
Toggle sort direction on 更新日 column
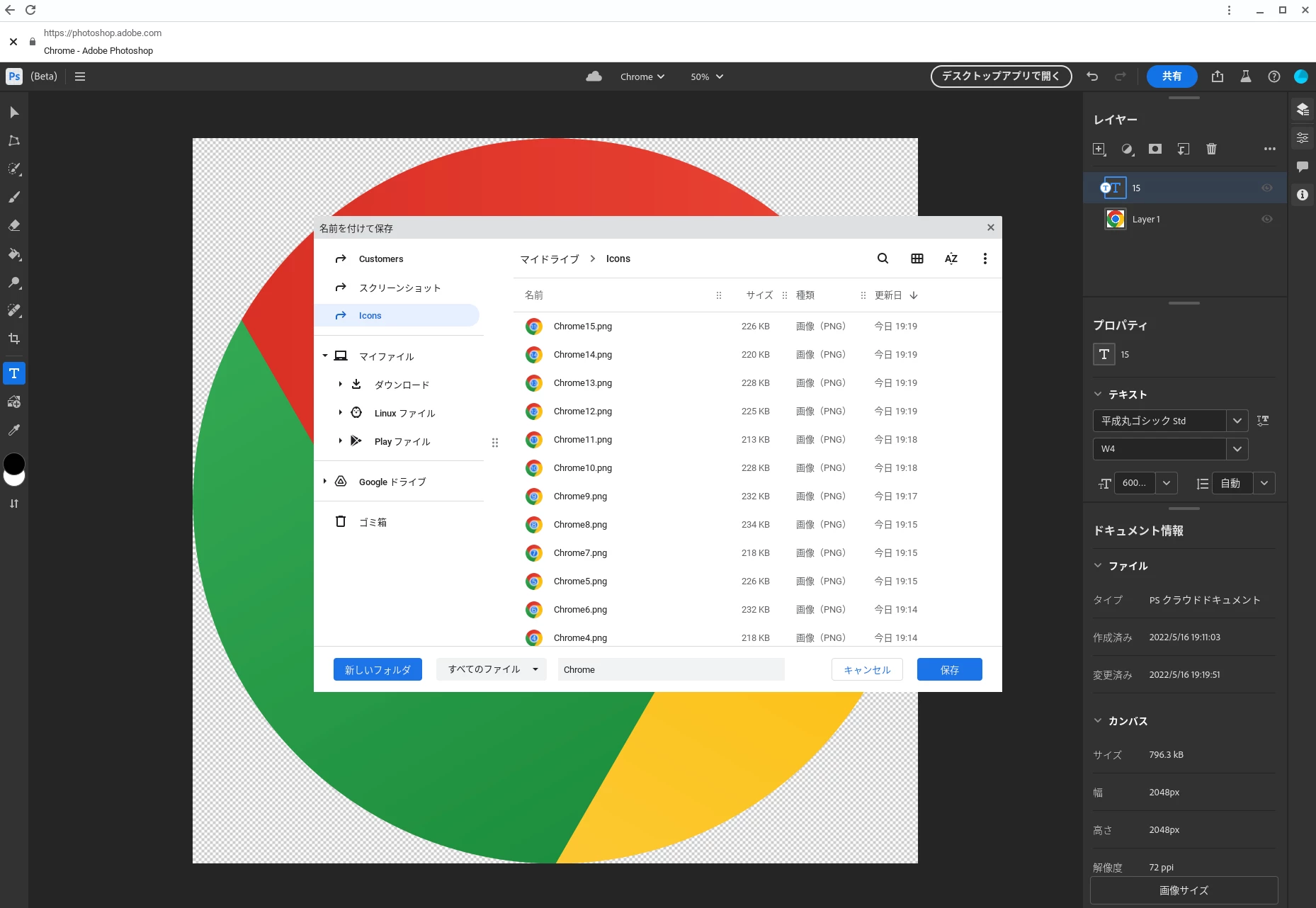click(914, 295)
